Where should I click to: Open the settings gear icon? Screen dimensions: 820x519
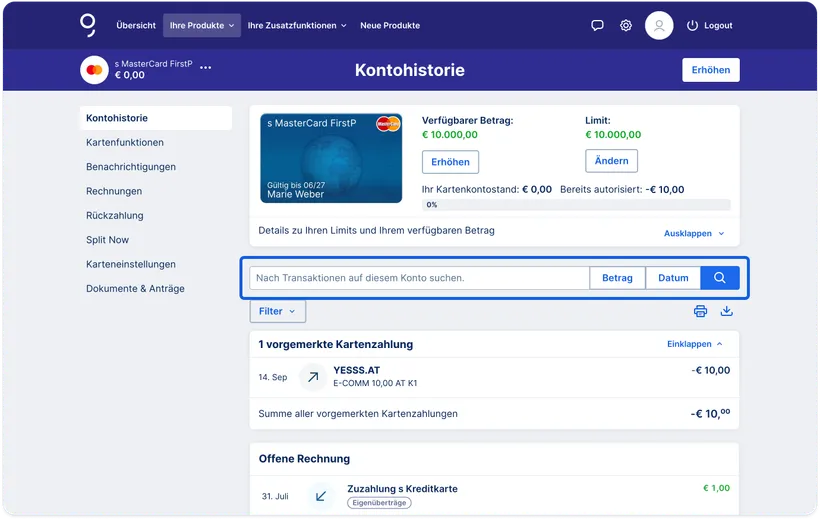coord(625,25)
